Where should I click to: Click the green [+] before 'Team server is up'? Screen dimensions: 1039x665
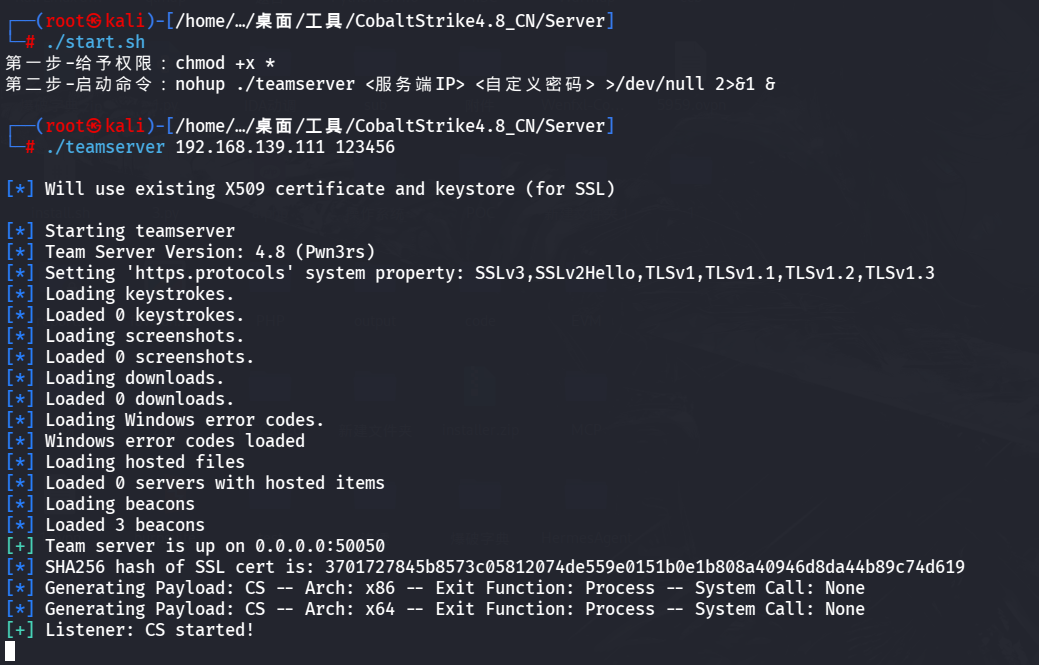click(x=20, y=546)
